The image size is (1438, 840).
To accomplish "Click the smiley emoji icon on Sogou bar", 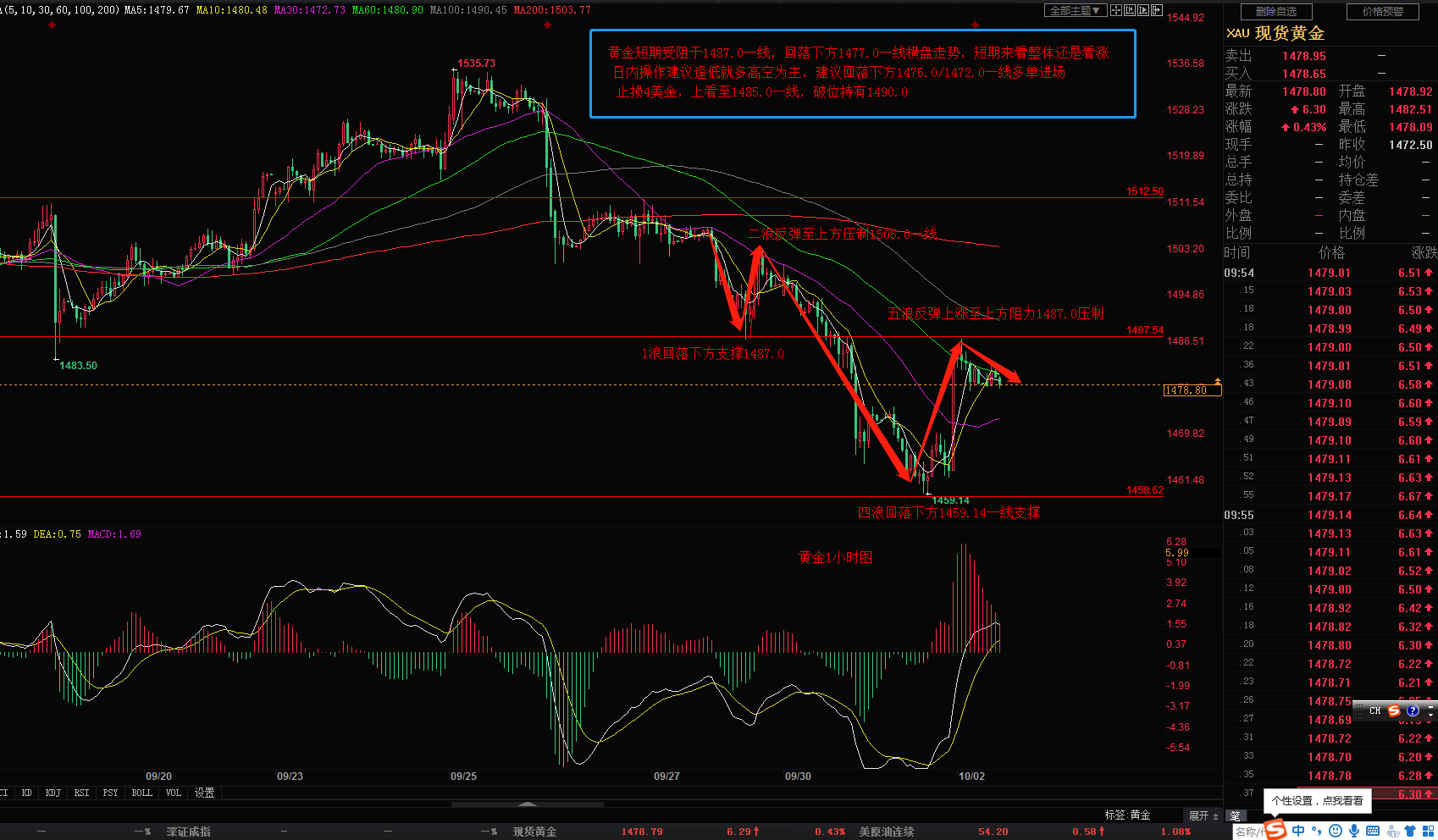I will coord(1336,831).
